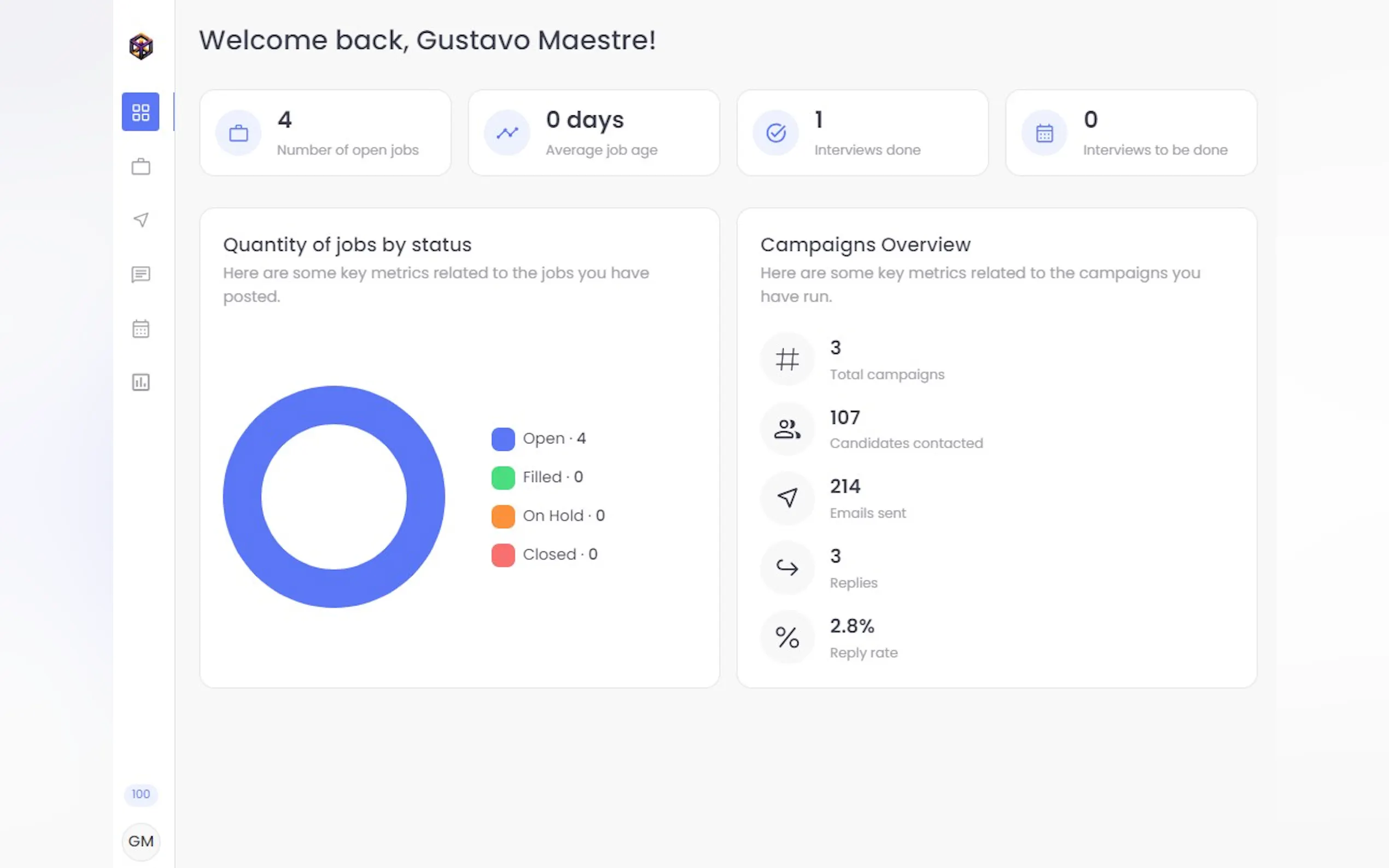
Task: Click the blue donut chart ring
Action: point(242,496)
